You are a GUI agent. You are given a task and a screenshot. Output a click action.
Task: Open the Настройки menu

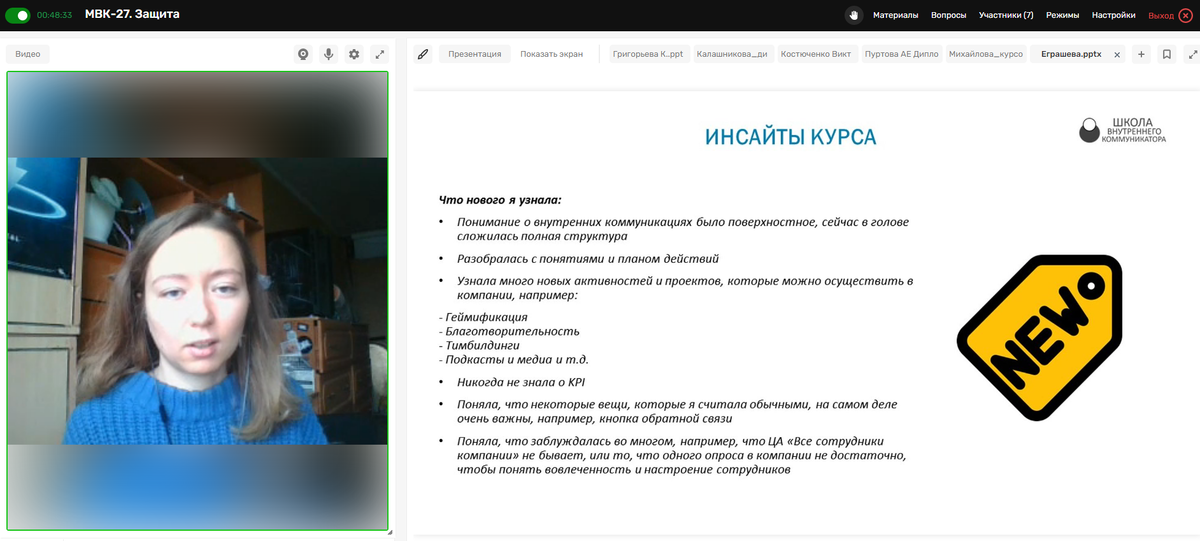[1113, 15]
